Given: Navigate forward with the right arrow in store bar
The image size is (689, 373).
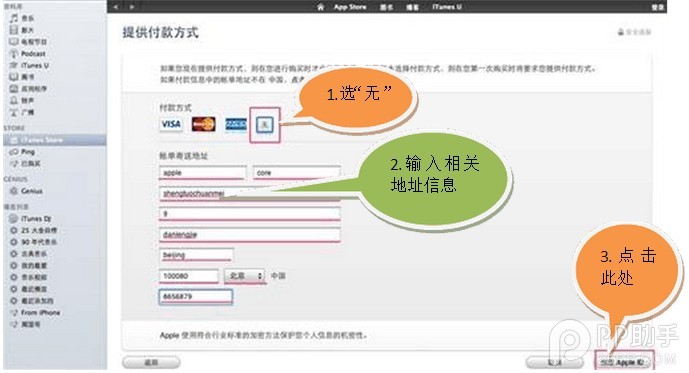Looking at the screenshot, I should (x=132, y=7).
